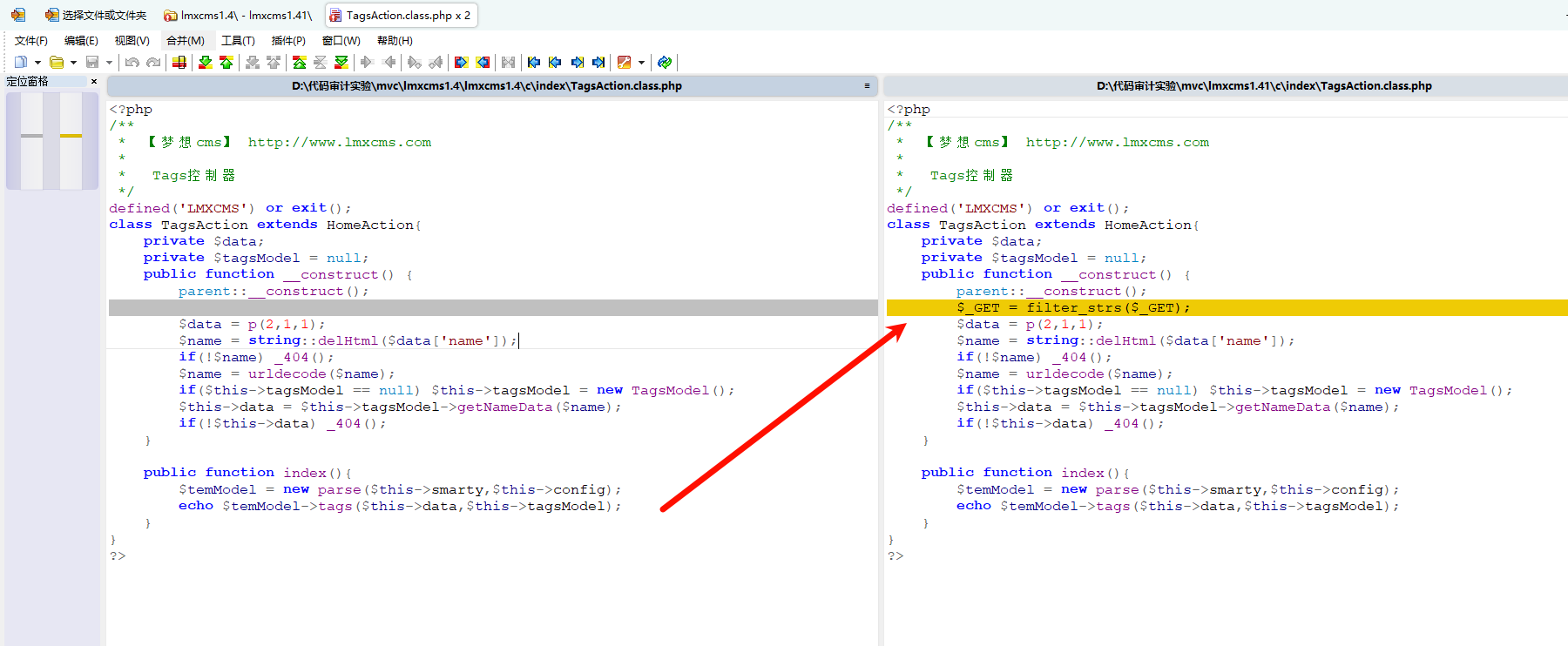Open the 工具(T) menu
1568x646 pixels.
(238, 41)
